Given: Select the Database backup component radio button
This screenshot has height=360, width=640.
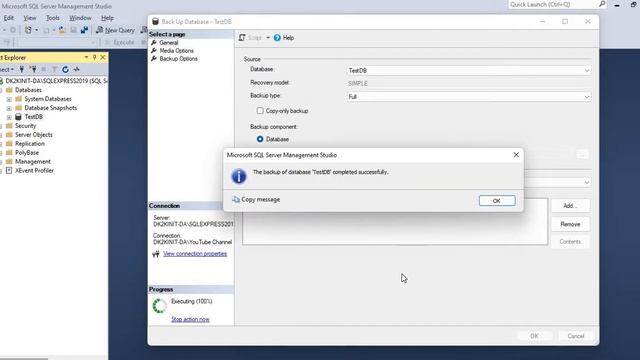Looking at the screenshot, I should click(x=260, y=139).
